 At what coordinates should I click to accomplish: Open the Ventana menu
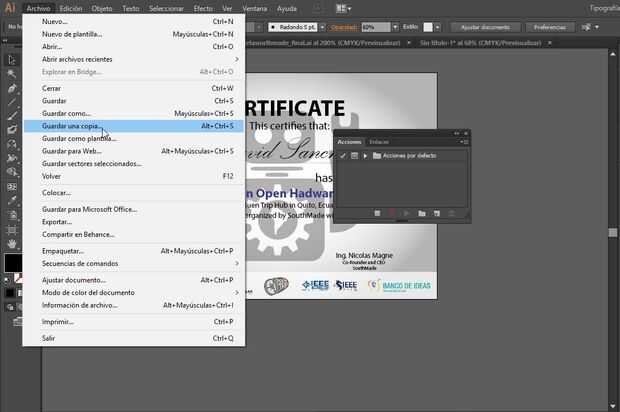pos(255,8)
